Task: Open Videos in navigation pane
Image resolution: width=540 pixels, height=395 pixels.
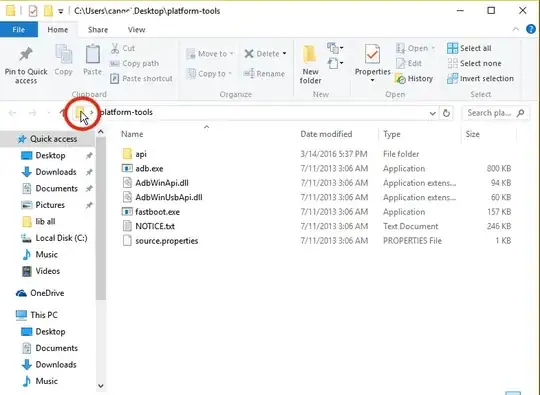Action: pos(47,271)
